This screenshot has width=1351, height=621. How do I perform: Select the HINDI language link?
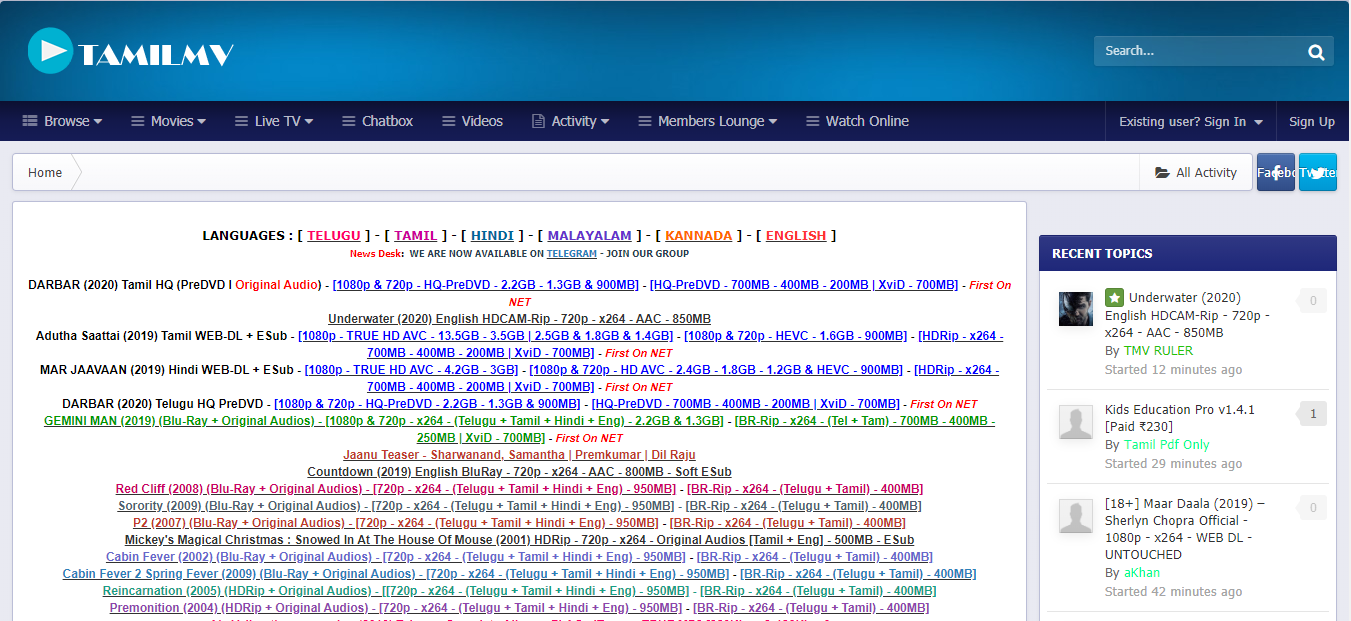click(492, 236)
